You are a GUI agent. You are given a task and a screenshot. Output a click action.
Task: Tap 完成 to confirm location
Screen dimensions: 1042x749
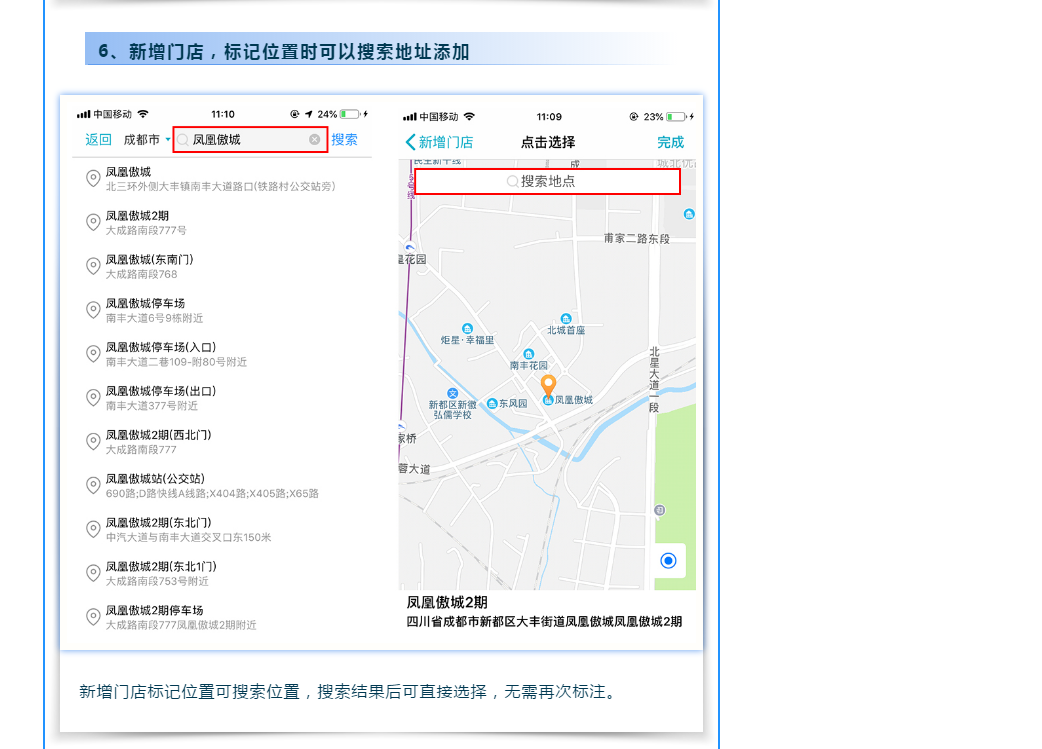[x=670, y=142]
